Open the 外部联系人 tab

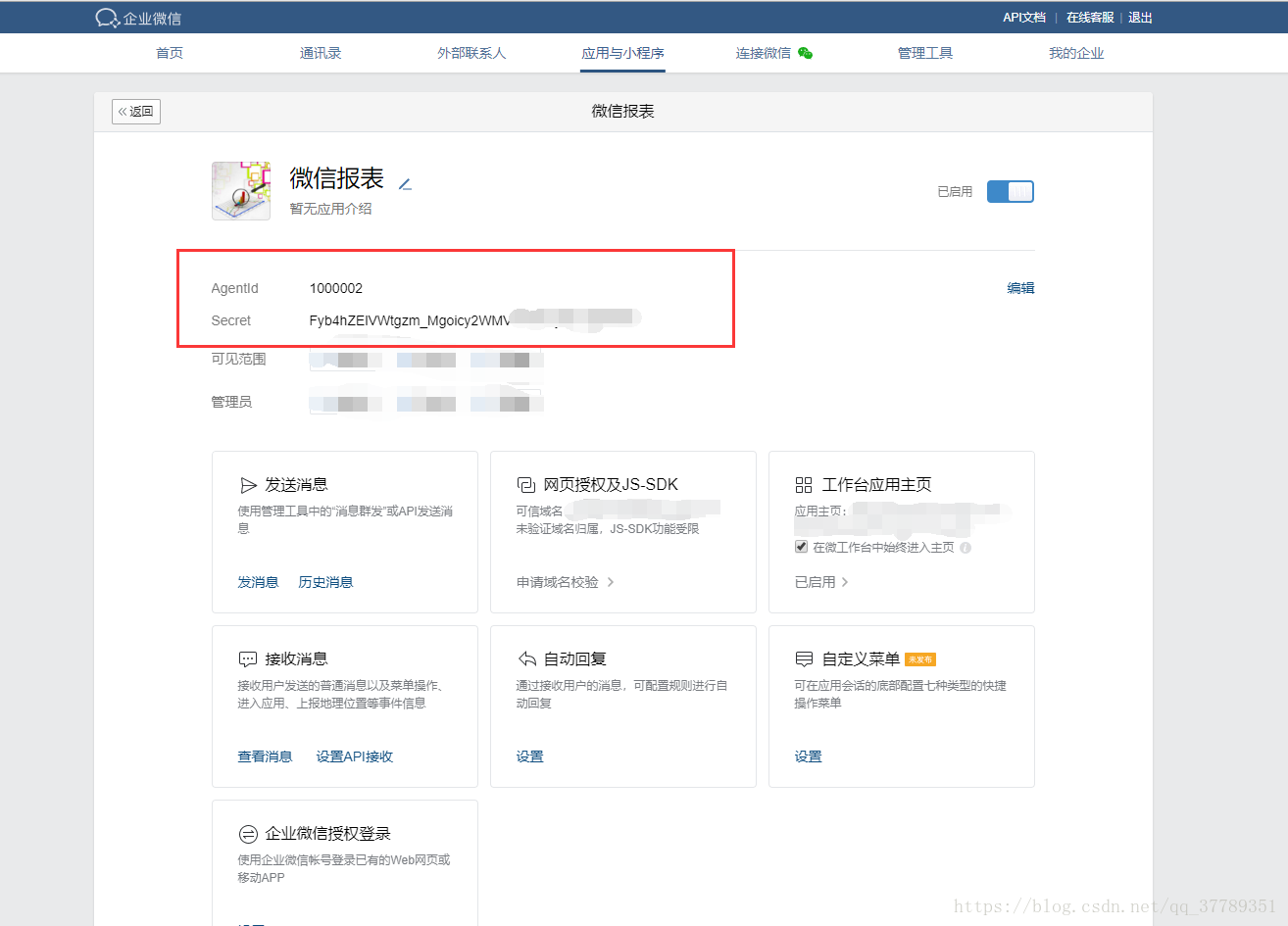click(x=471, y=53)
